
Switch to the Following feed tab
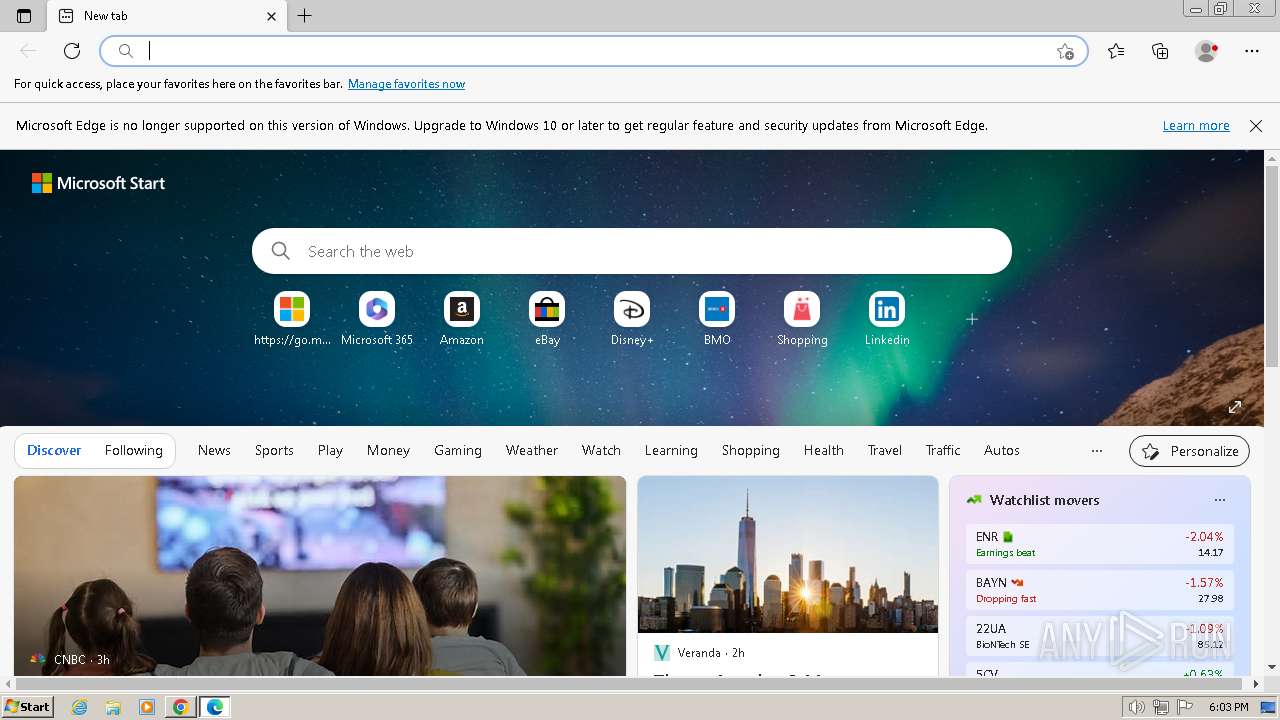133,451
